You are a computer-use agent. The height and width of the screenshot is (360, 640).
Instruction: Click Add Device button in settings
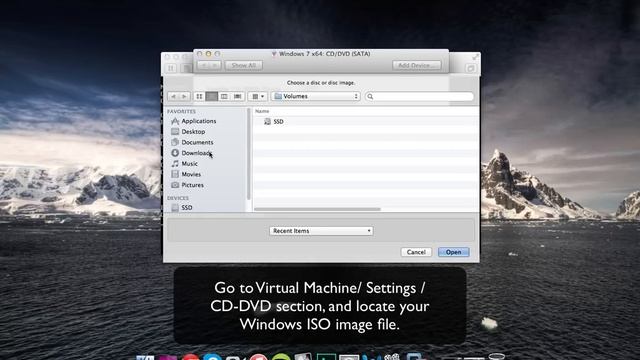(x=417, y=65)
